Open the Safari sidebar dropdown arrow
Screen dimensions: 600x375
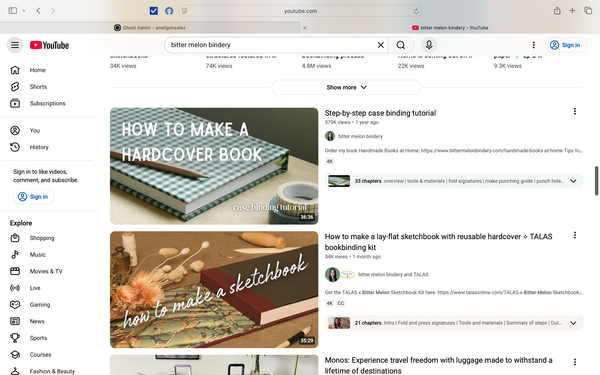coord(24,11)
